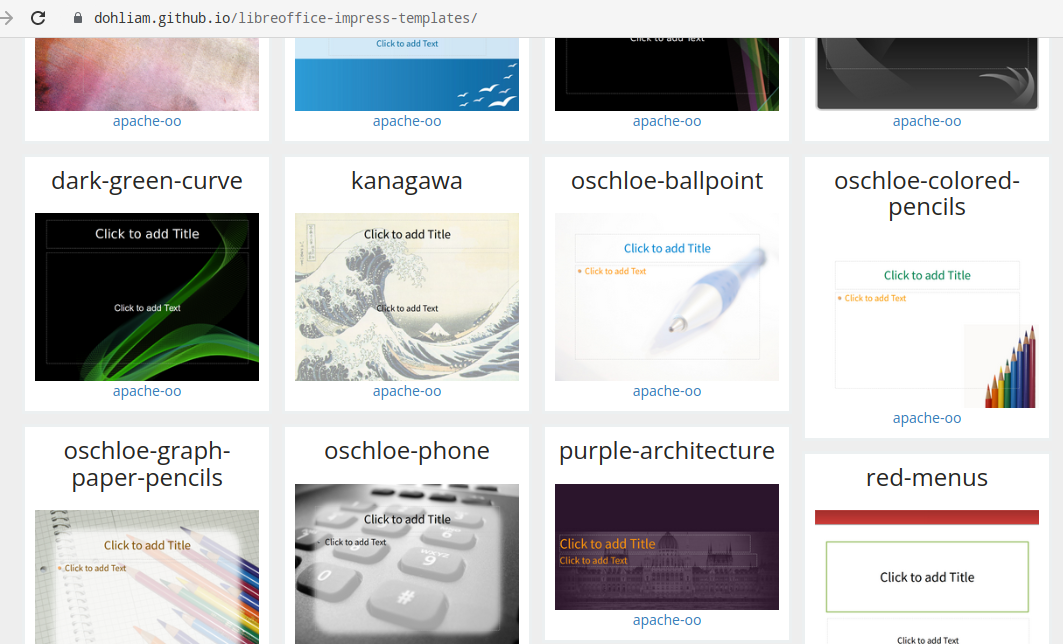The width and height of the screenshot is (1063, 644).
Task: Click the browser reload icon
Action: coord(38,18)
